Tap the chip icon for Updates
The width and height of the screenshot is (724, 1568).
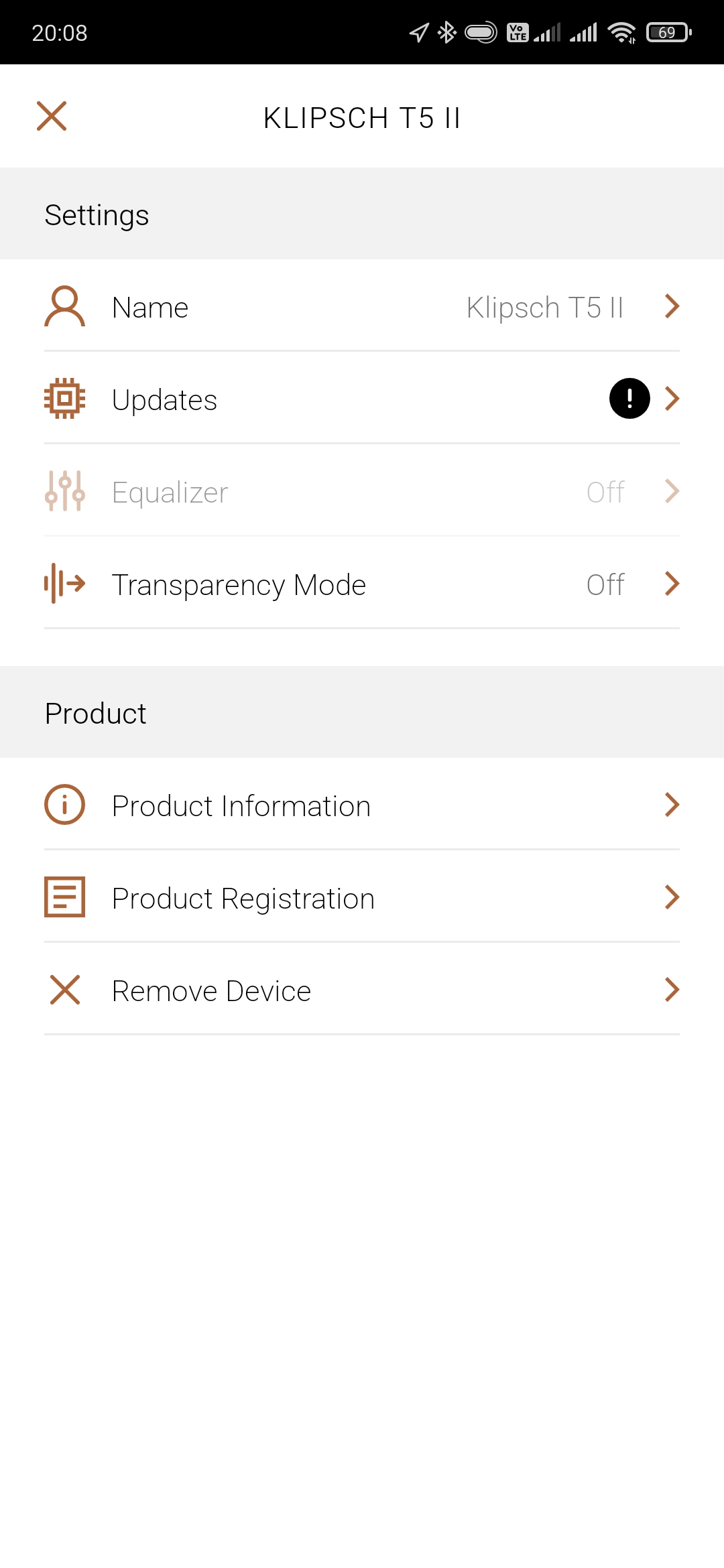[x=64, y=399]
